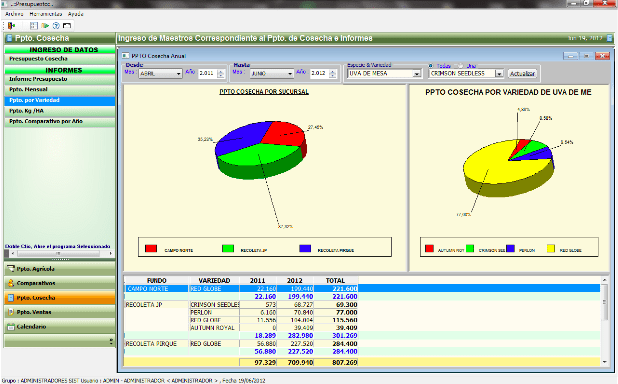Viewport: 618px width, 384px height.
Task: Switch to Calendario module
Action: click(60, 326)
